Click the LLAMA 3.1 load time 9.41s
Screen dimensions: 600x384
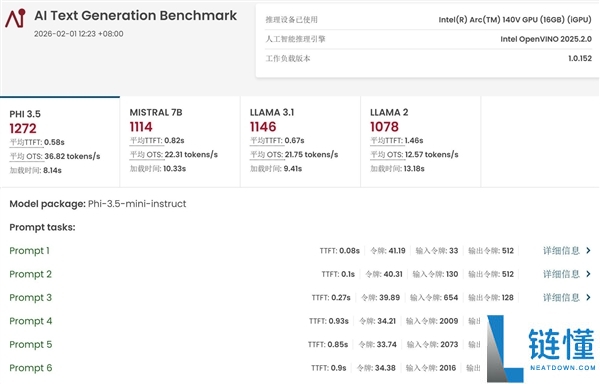[x=293, y=169]
